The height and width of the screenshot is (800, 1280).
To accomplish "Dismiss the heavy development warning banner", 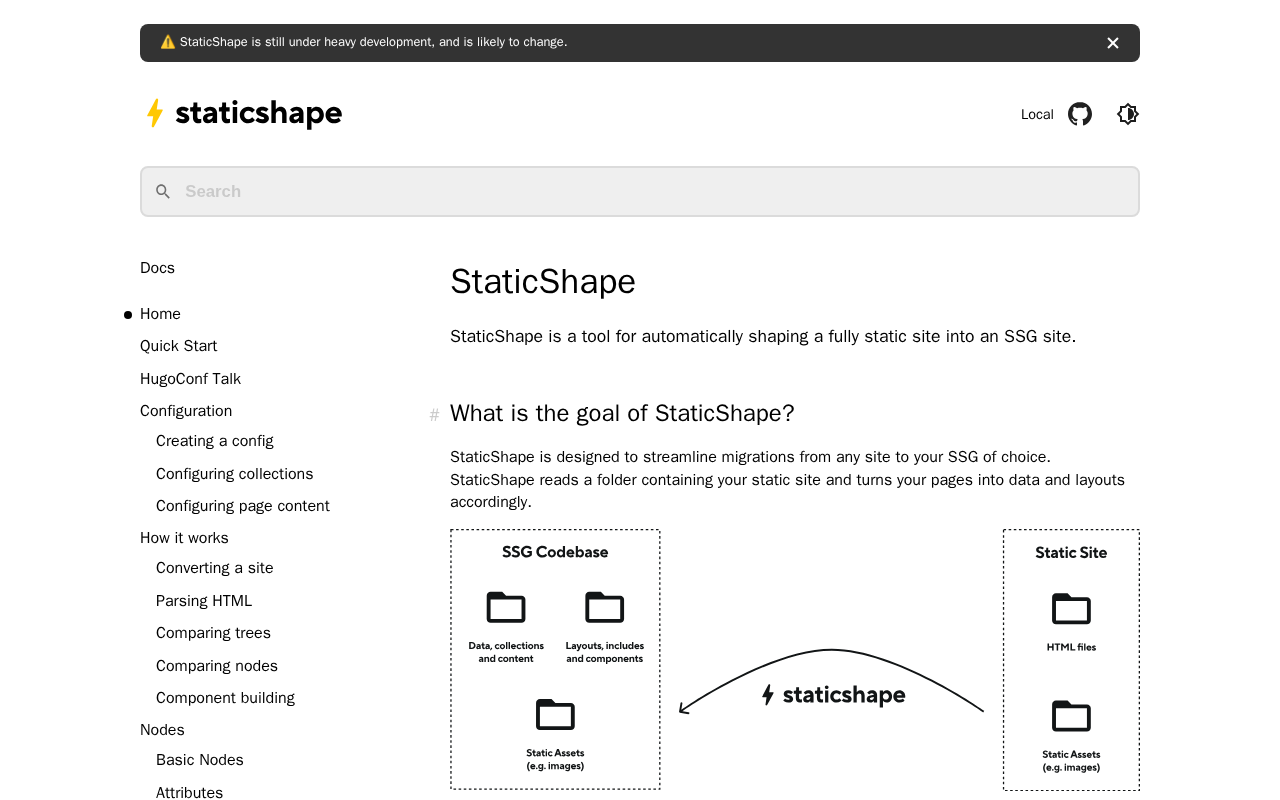I will 1113,43.
